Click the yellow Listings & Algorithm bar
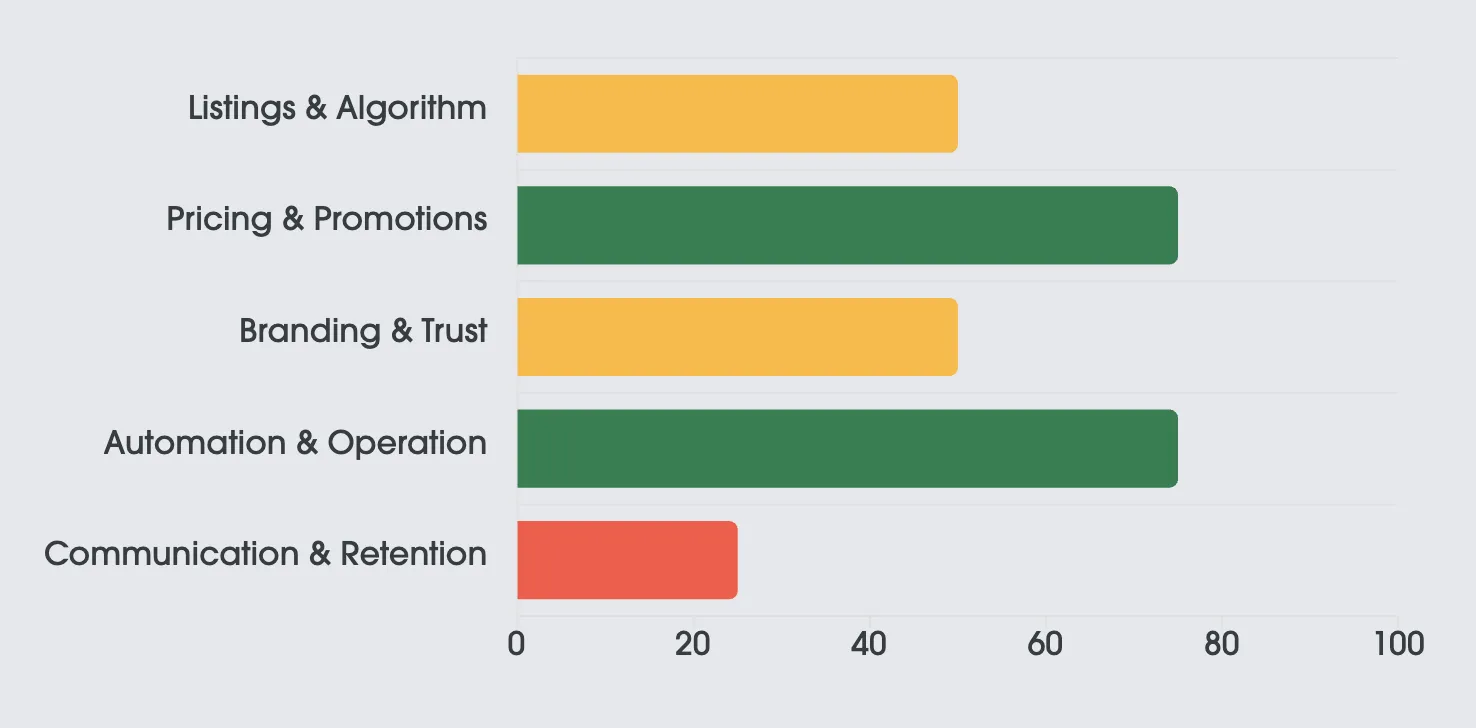Image resolution: width=1476 pixels, height=728 pixels. tap(737, 114)
